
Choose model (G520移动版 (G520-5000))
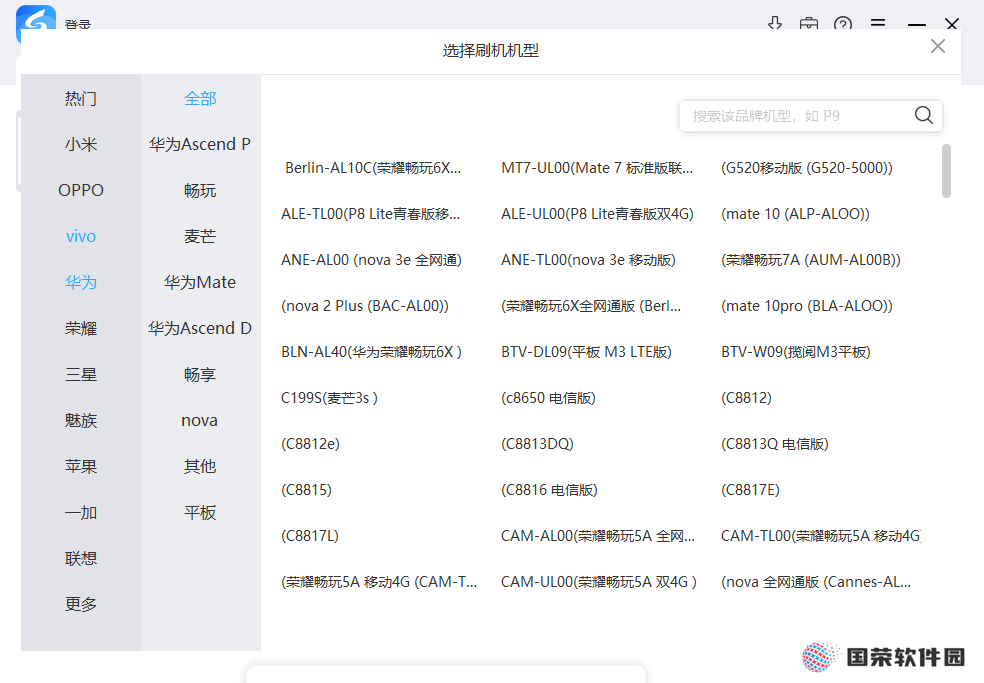[806, 168]
